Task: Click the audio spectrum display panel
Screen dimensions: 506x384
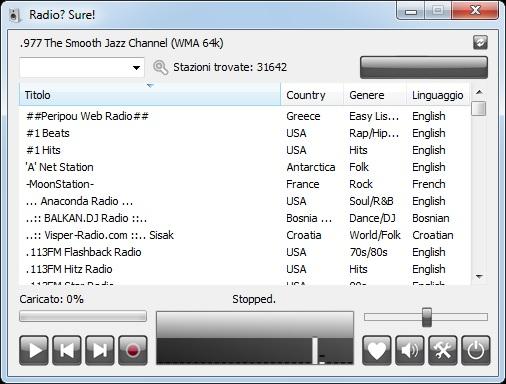Action: point(255,338)
